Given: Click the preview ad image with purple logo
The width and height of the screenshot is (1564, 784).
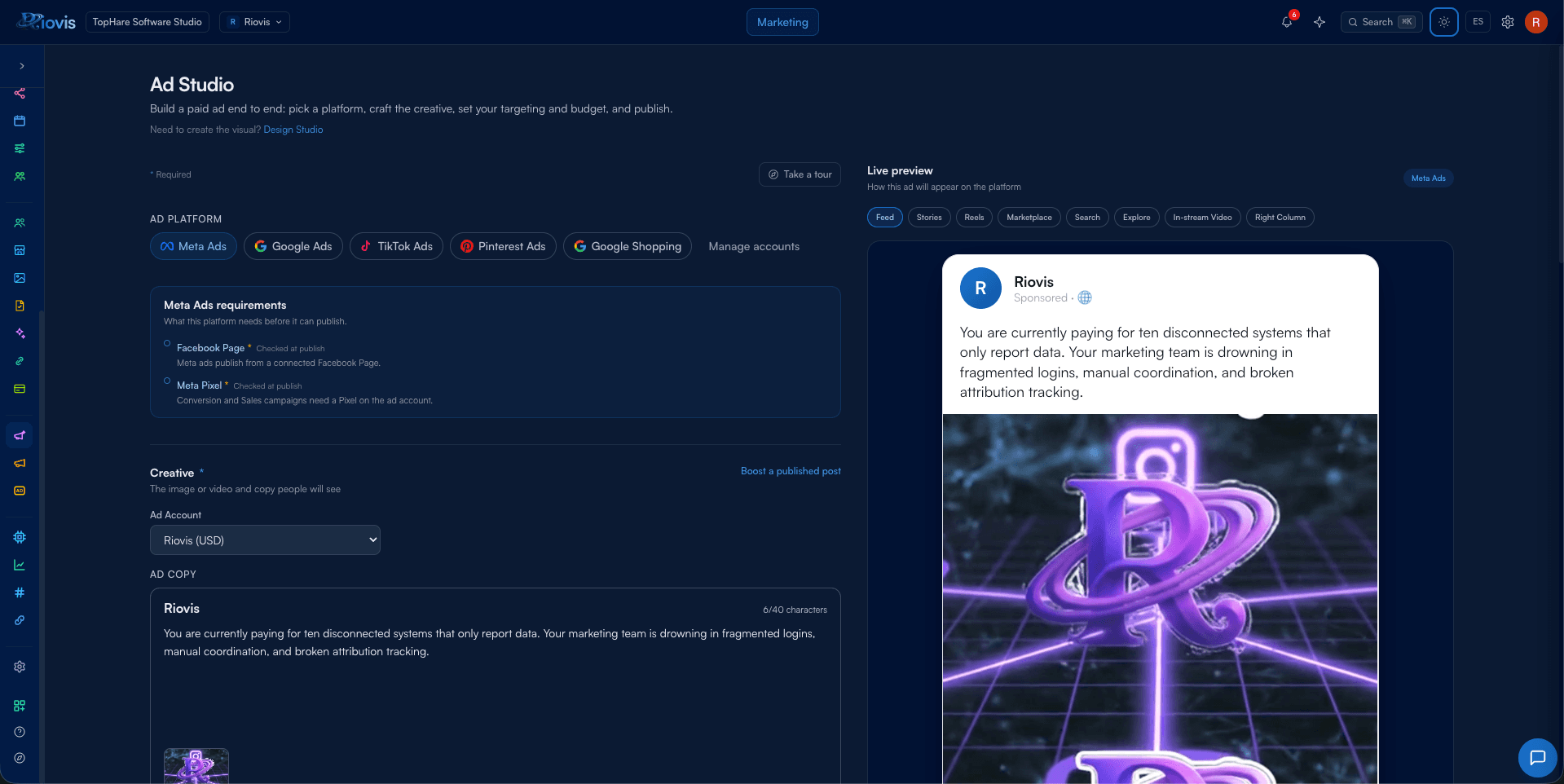Looking at the screenshot, I should 1161,599.
